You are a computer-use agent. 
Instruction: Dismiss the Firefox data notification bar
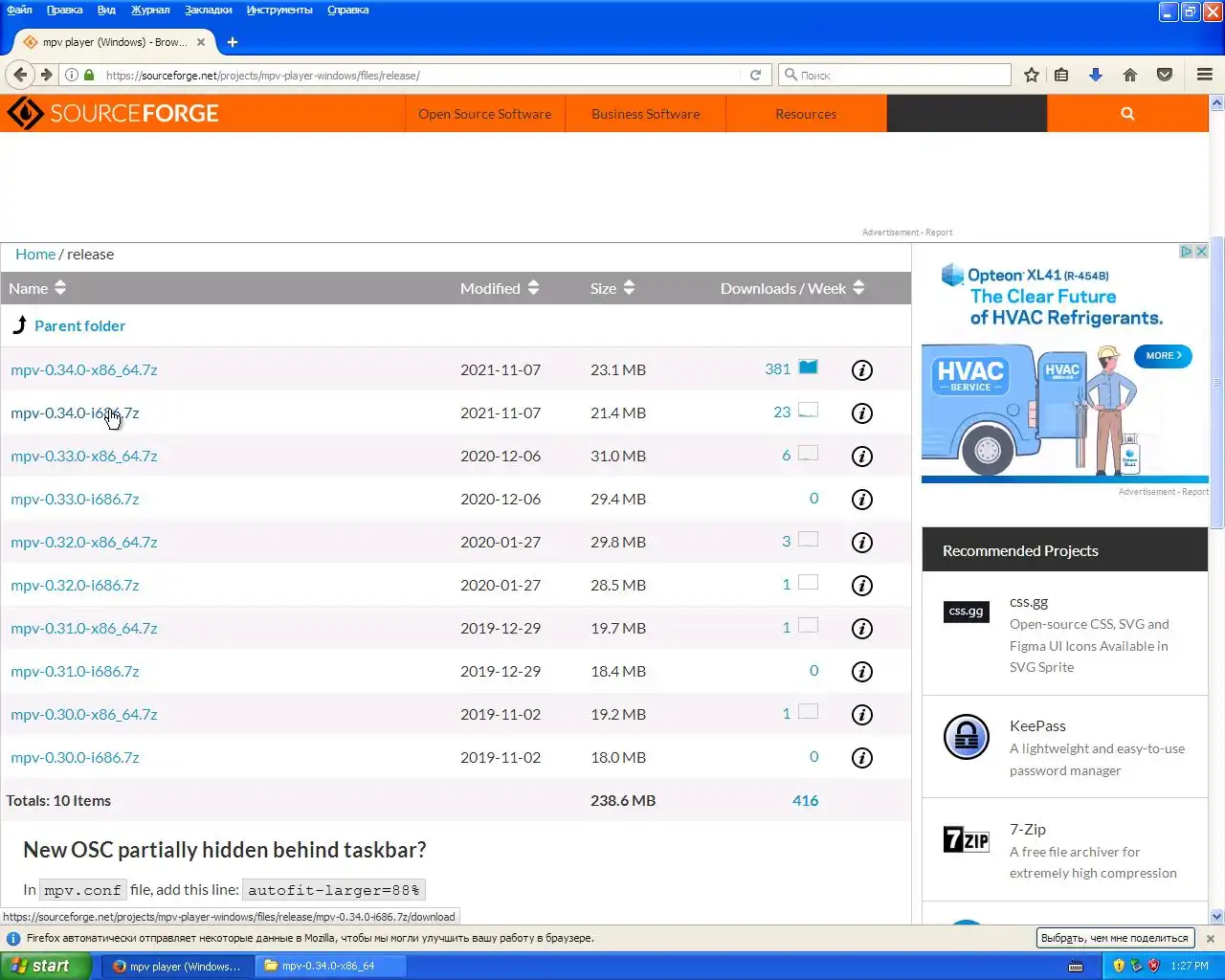[1211, 939]
